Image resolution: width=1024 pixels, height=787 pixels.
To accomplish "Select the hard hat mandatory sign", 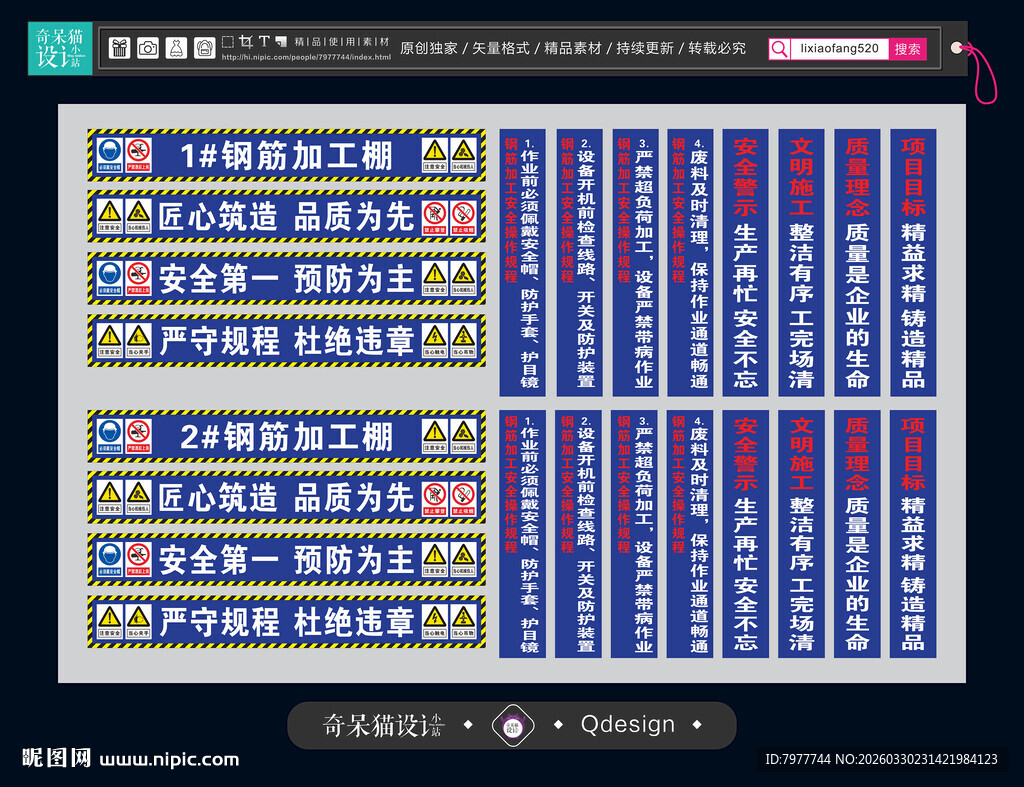I will pos(109,153).
